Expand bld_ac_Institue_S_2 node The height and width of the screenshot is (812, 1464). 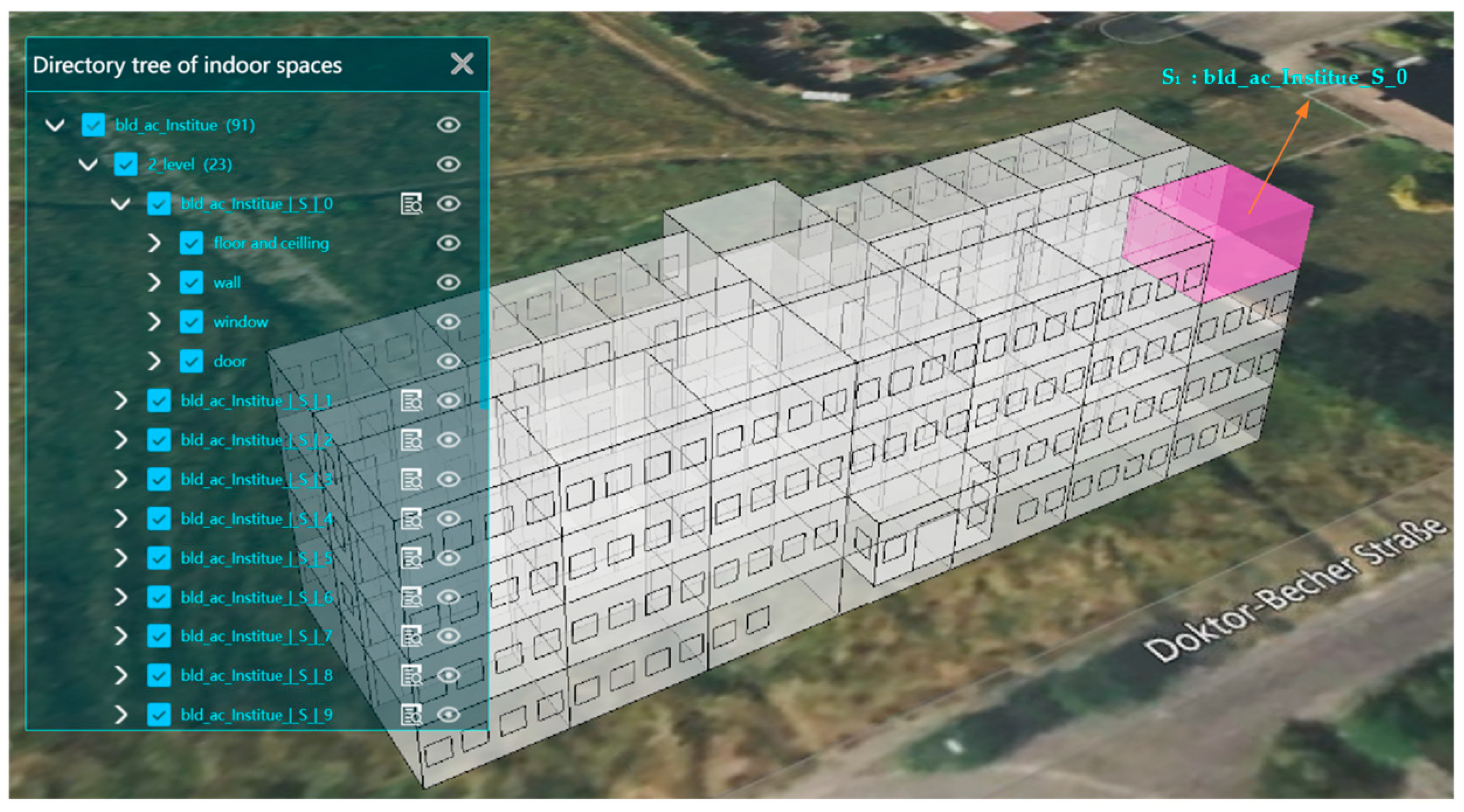pos(121,440)
